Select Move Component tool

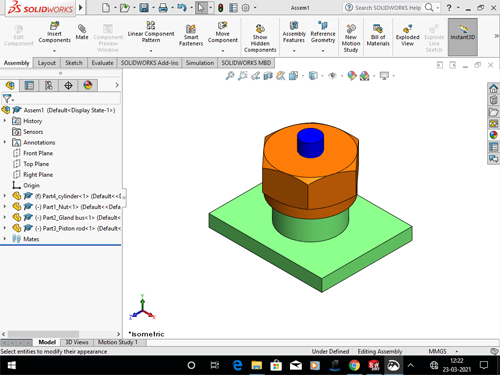tap(223, 33)
